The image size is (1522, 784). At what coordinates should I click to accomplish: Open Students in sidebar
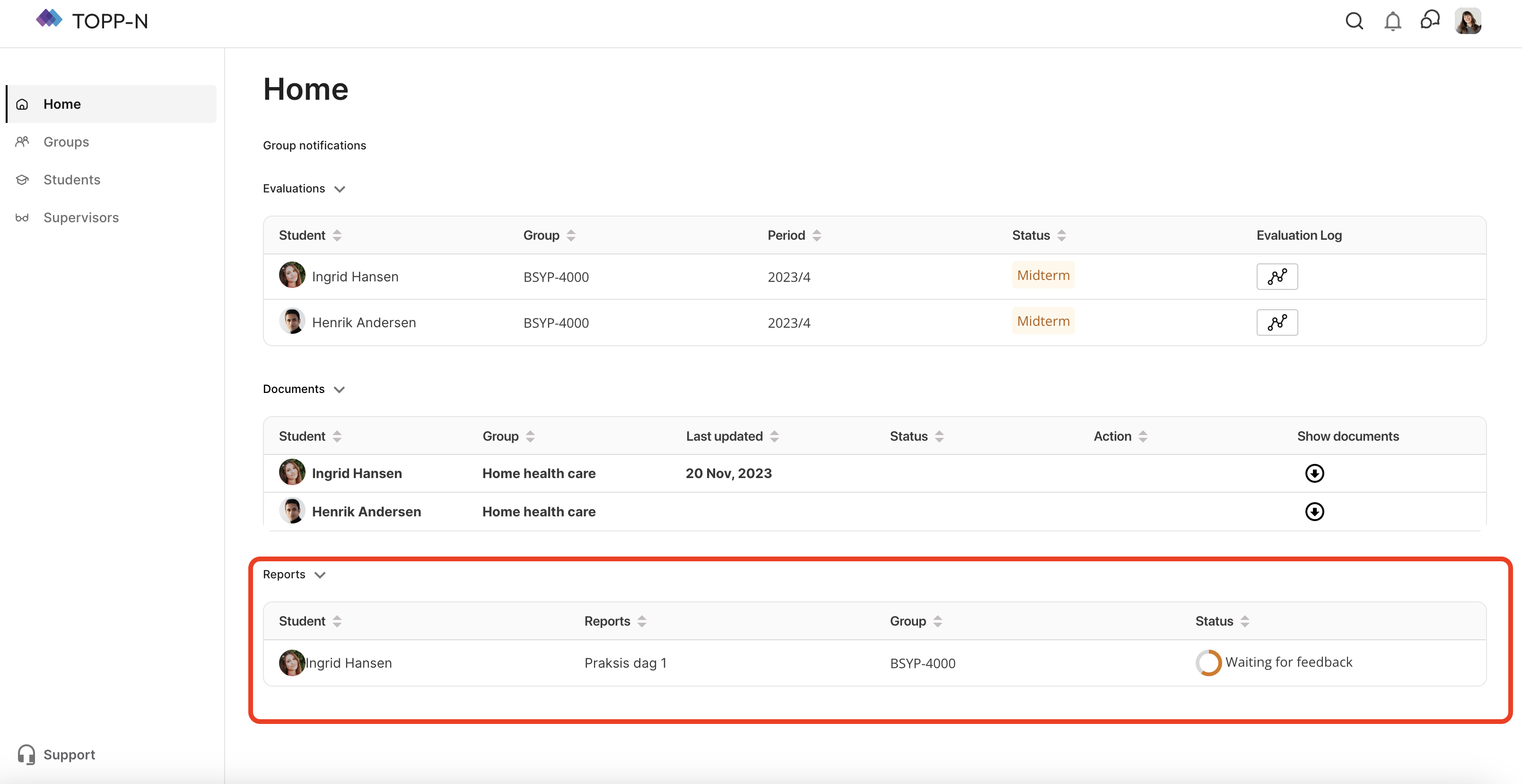(71, 180)
